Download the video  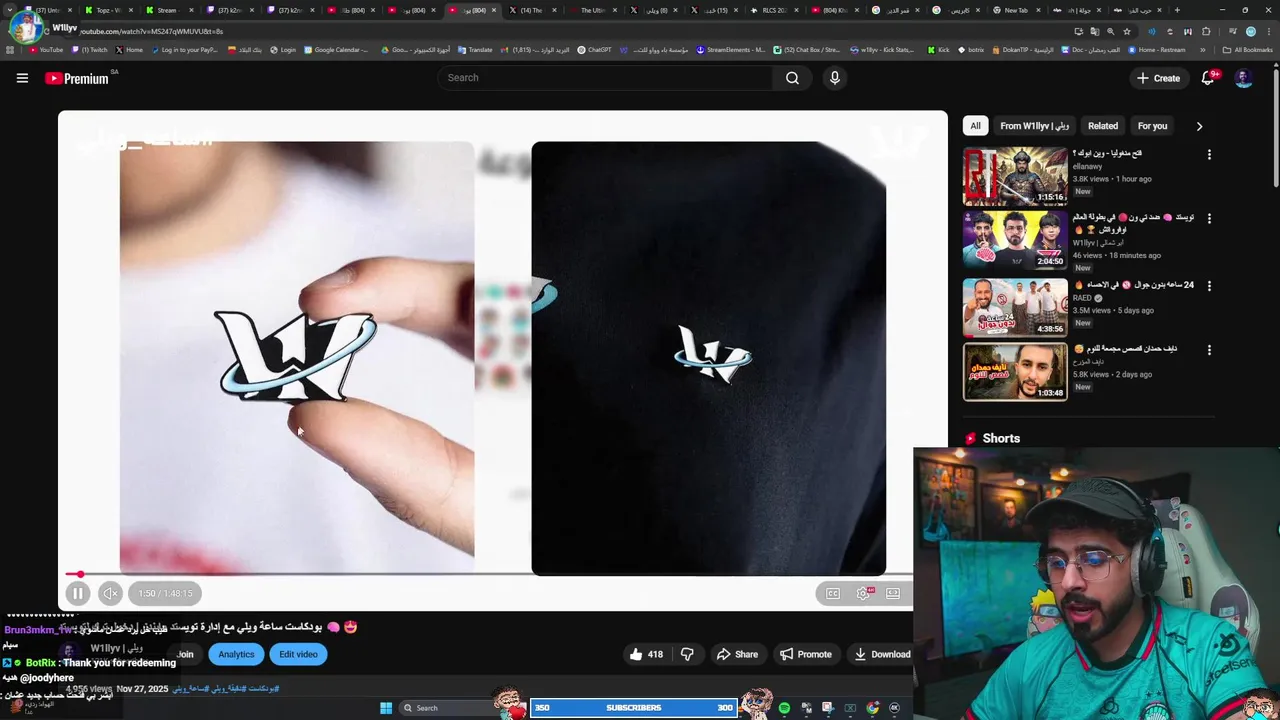click(882, 654)
